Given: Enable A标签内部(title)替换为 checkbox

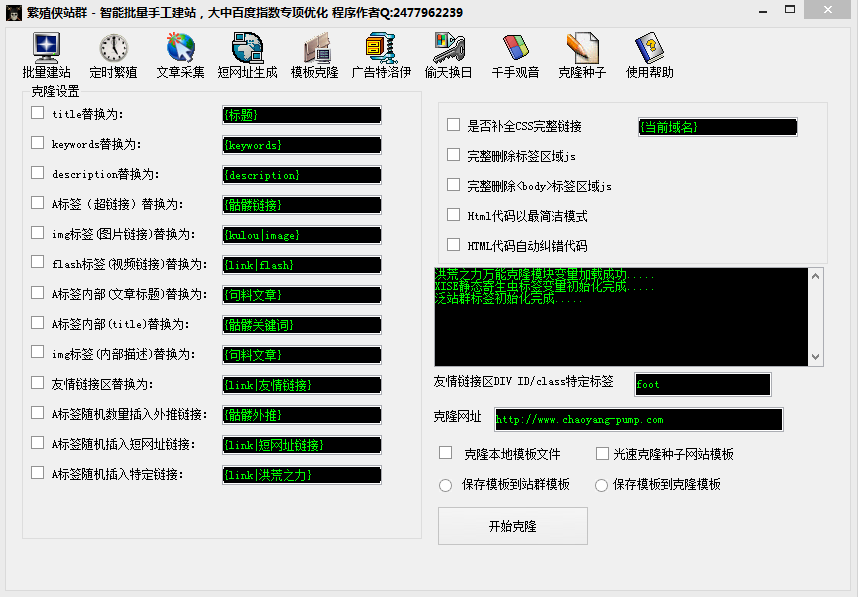Looking at the screenshot, I should click(x=38, y=323).
